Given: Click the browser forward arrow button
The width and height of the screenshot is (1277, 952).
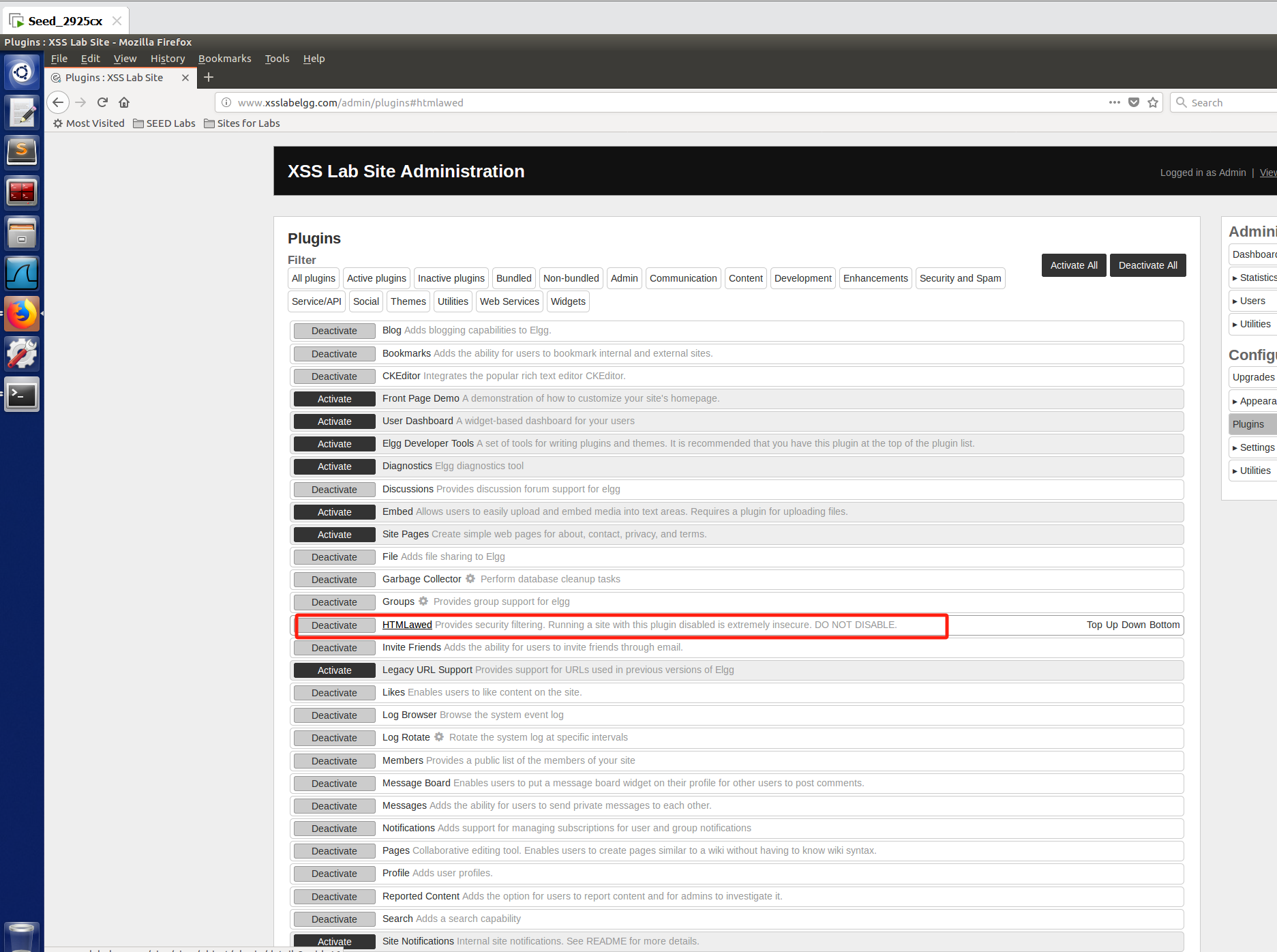Looking at the screenshot, I should coord(80,102).
